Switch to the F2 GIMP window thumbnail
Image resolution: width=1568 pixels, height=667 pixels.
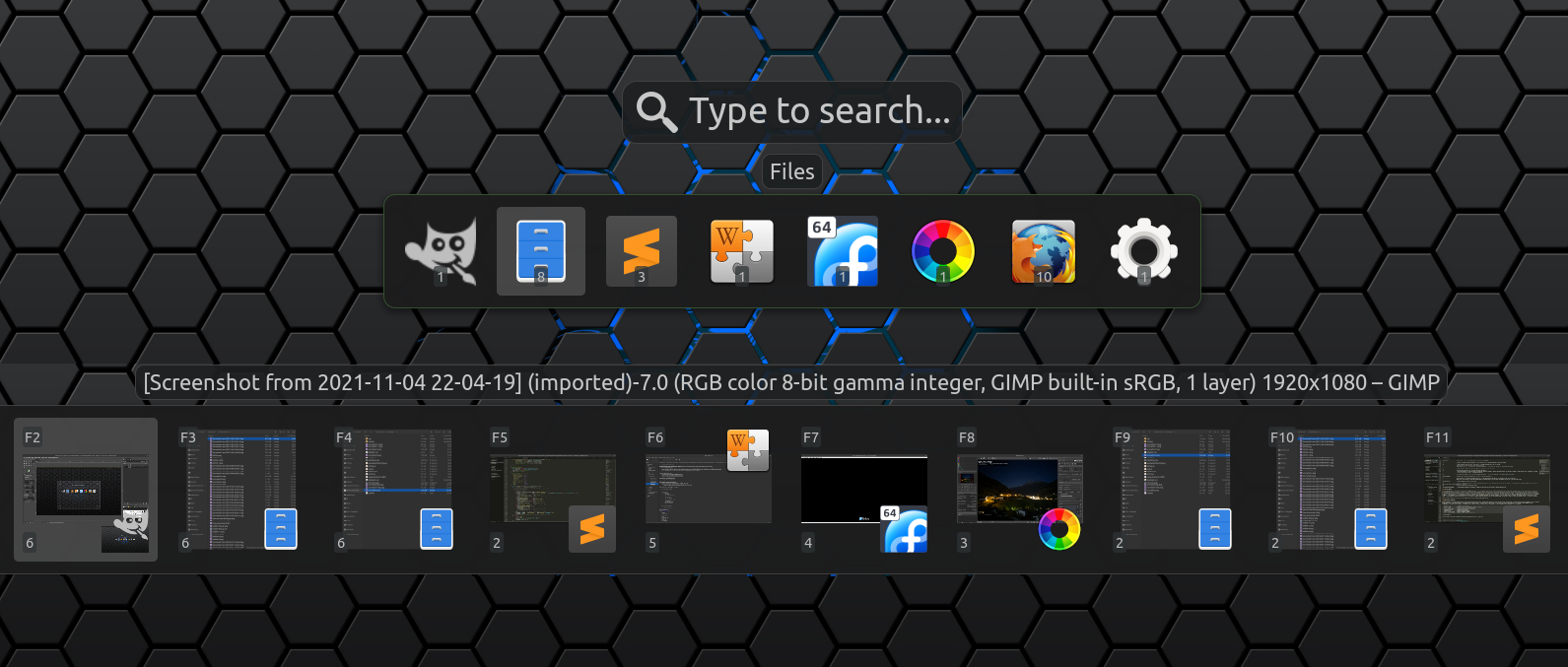(x=86, y=490)
